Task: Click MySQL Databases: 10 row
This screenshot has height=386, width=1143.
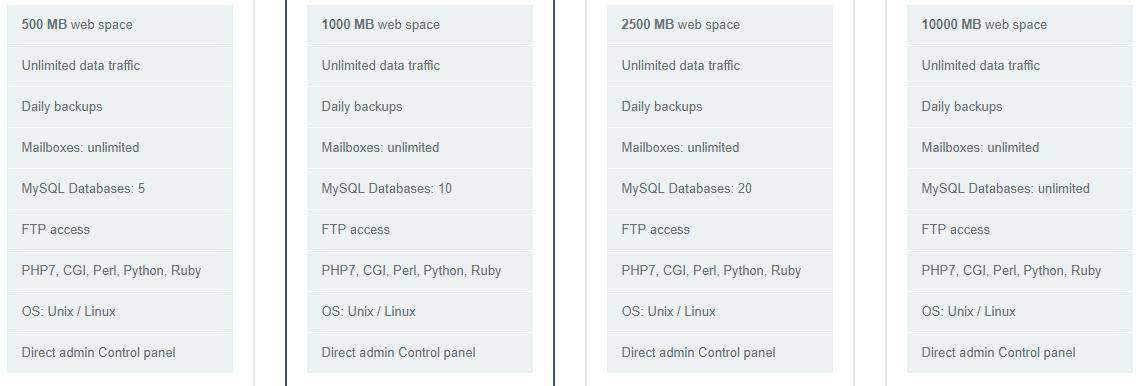Action: click(420, 189)
